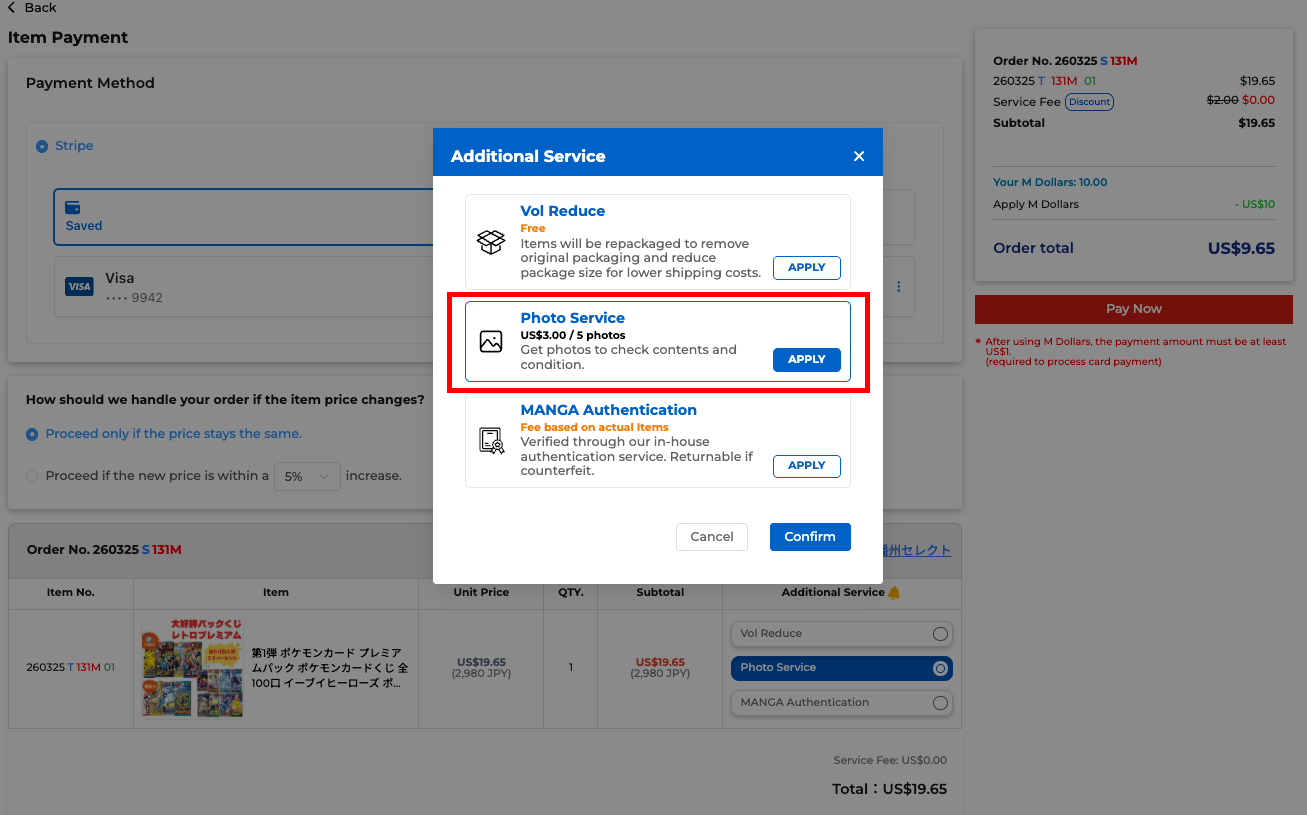1307x815 pixels.
Task: Close the Additional Service dialog
Action: click(x=858, y=156)
